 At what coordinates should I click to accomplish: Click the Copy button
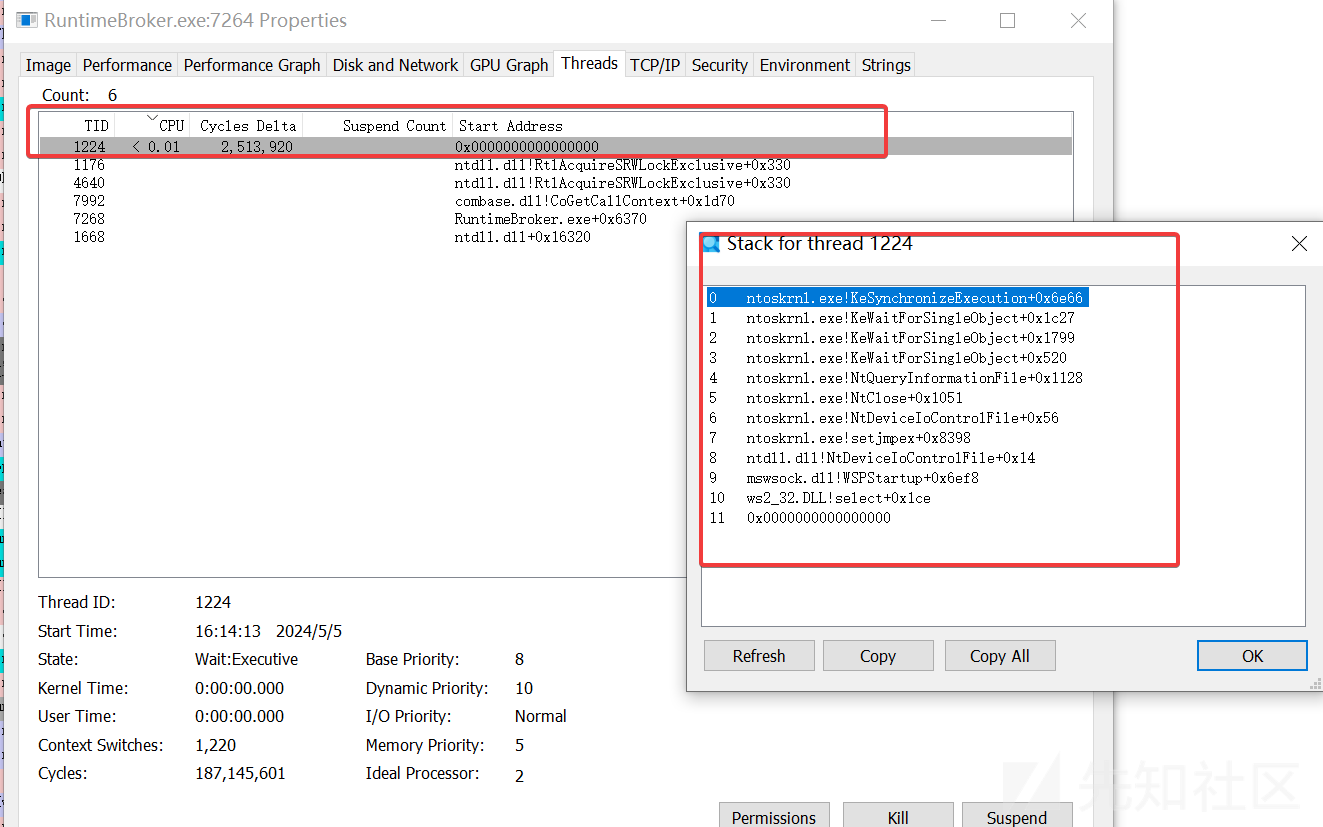coord(878,656)
